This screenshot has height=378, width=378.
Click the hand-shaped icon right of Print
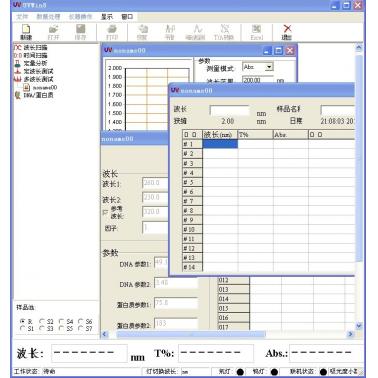click(142, 32)
